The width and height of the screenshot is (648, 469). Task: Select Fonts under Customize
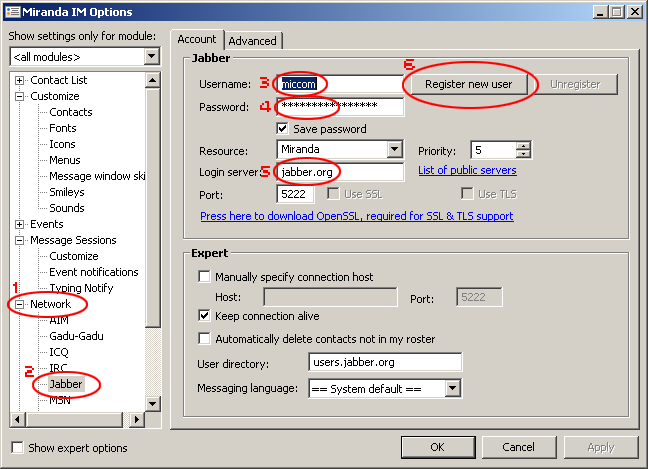[x=63, y=128]
